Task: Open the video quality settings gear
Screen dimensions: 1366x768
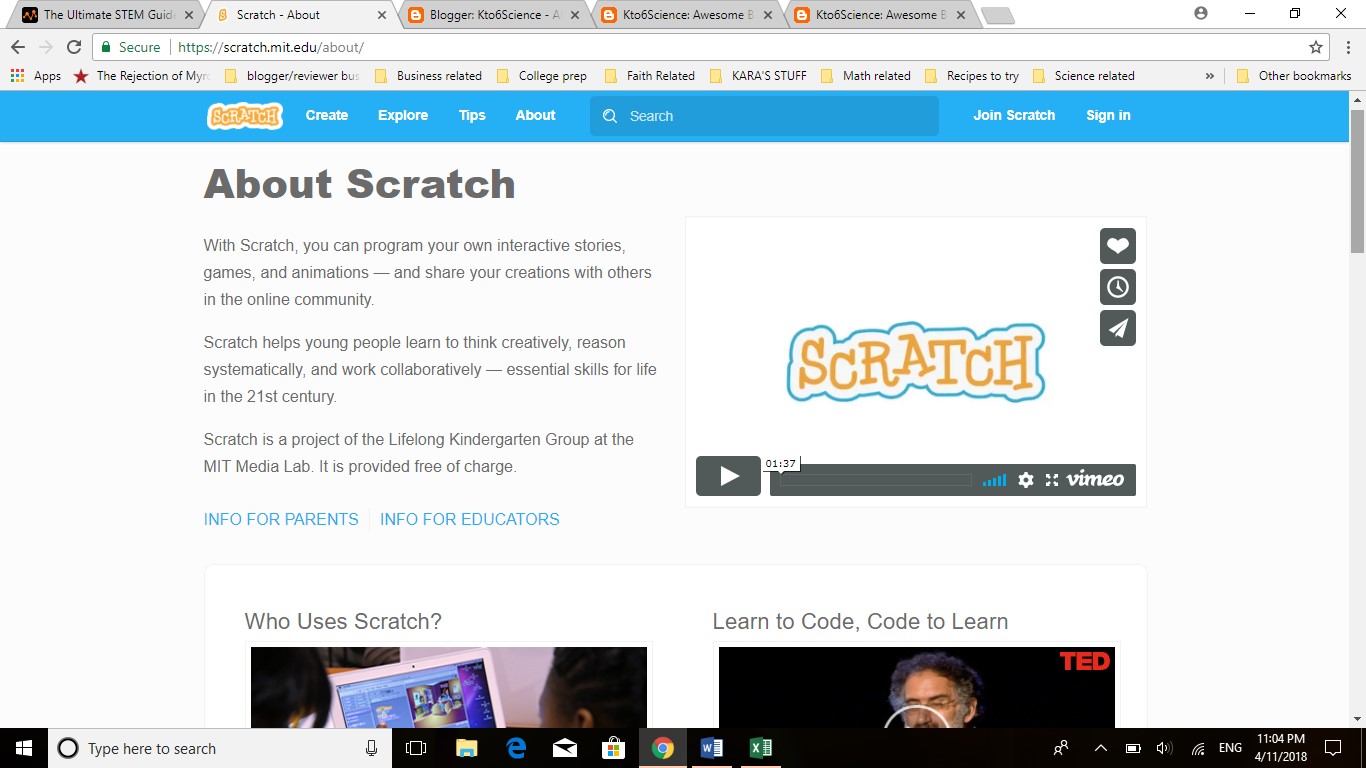Action: (x=1026, y=480)
